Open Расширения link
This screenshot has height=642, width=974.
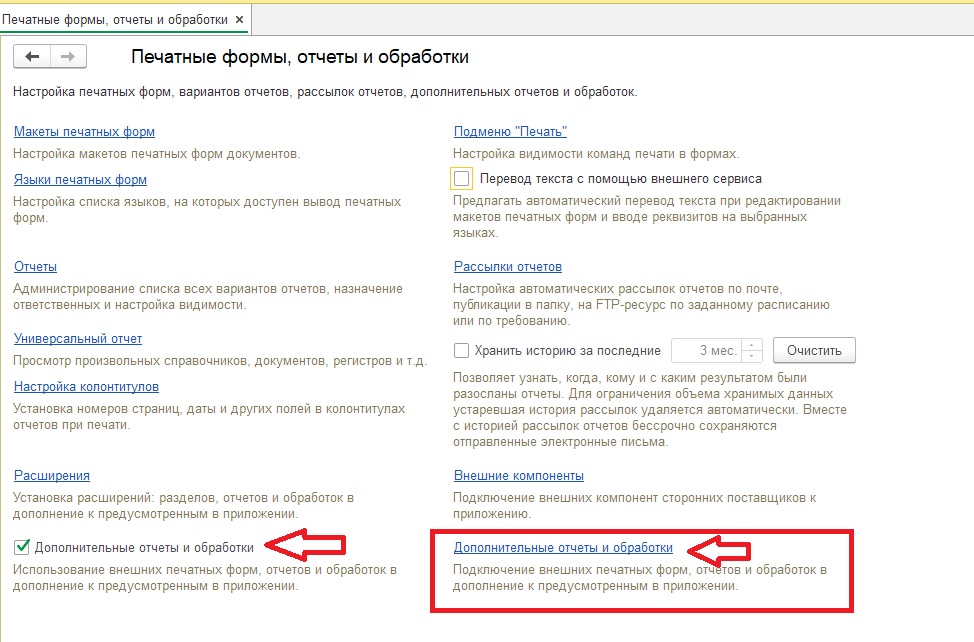pos(52,475)
